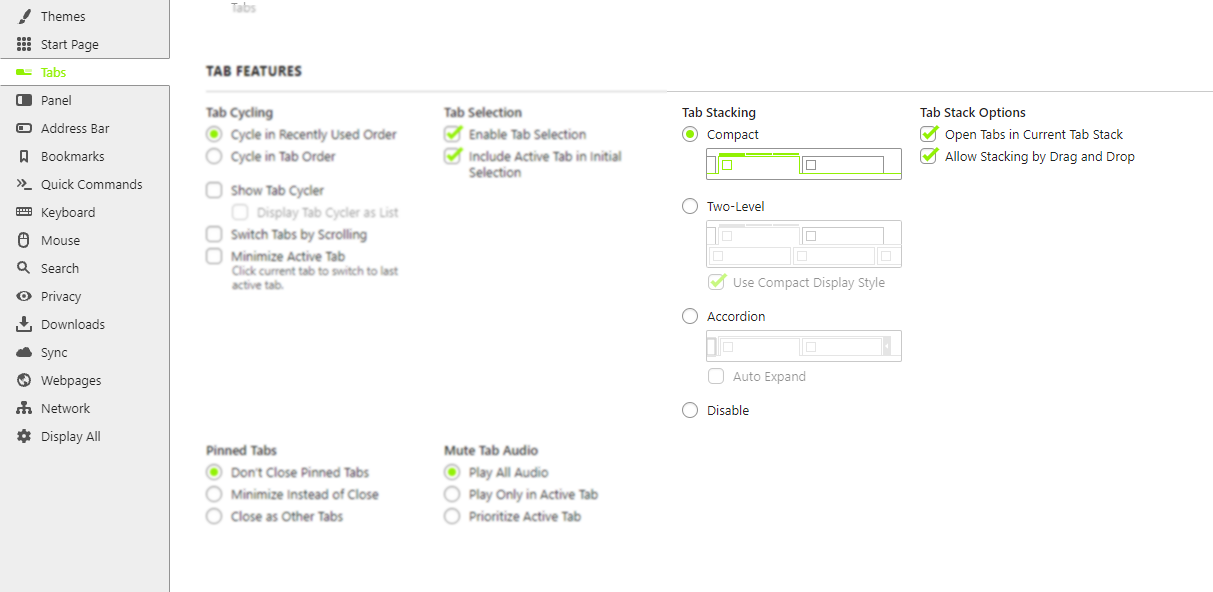This screenshot has width=1213, height=592.
Task: Click the Display All gear icon
Action: [24, 436]
